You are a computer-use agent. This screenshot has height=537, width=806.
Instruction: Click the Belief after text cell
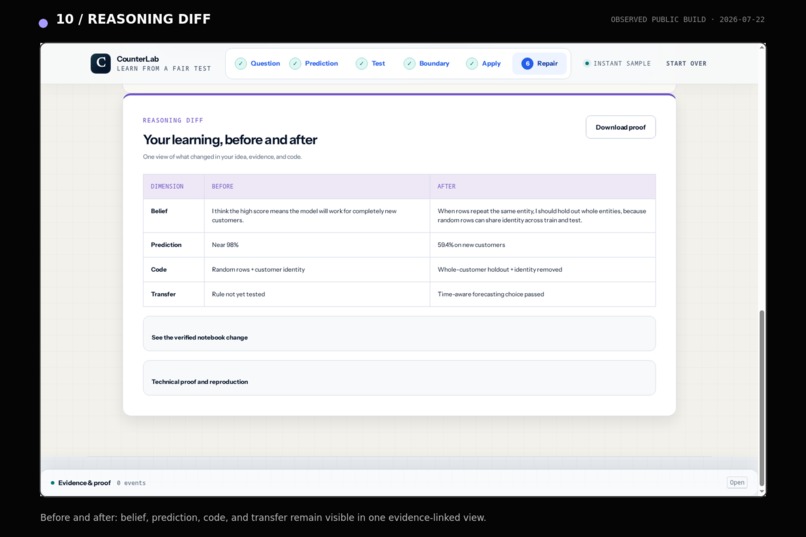(542, 216)
